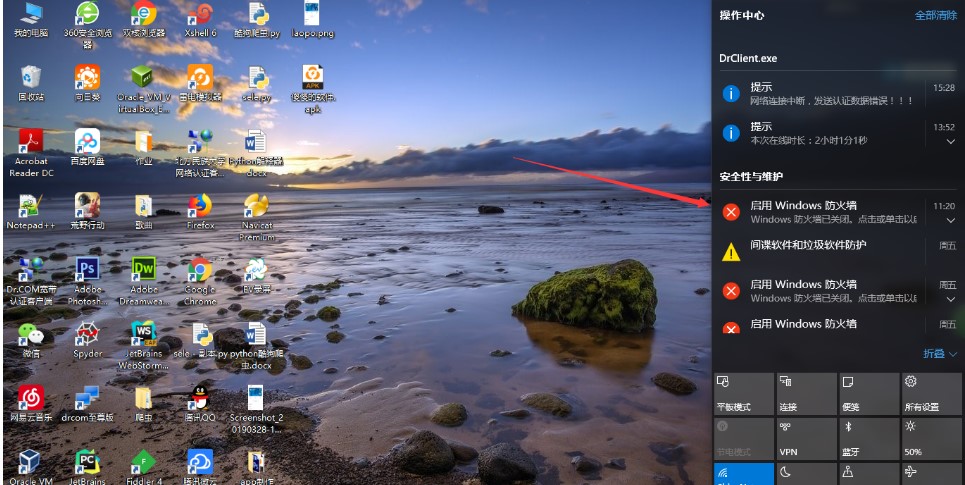This screenshot has height=485, width=965.
Task: Launch Google Chrome from the desktop
Action: (200, 270)
